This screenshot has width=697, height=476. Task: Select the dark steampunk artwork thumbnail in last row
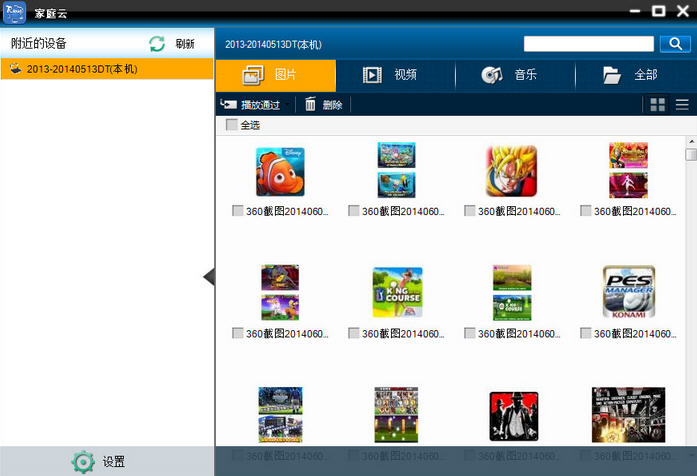629,415
